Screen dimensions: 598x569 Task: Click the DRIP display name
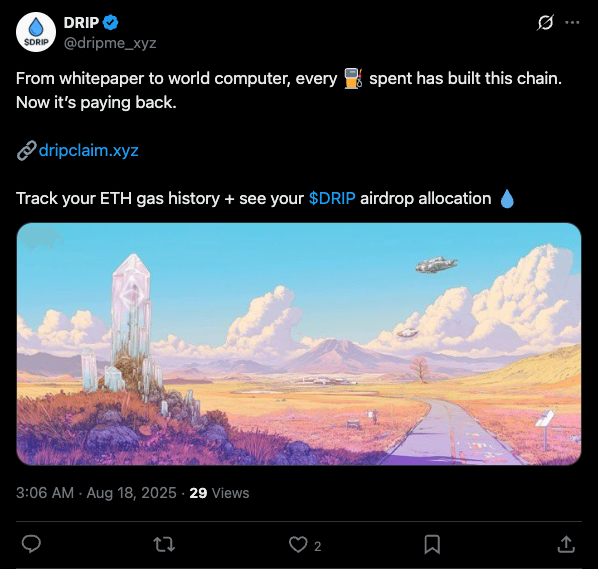[81, 23]
